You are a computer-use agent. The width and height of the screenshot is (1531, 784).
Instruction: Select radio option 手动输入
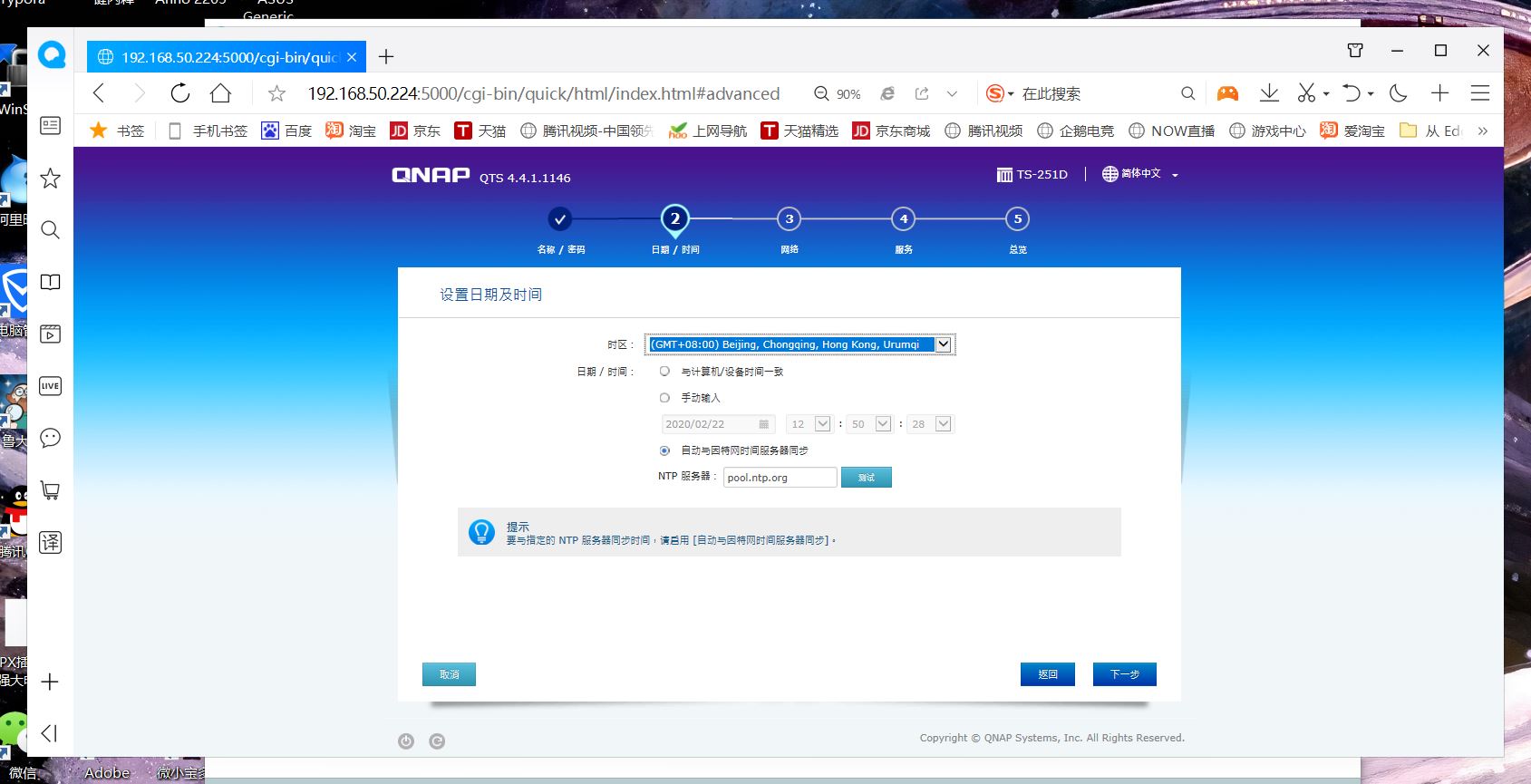[664, 398]
